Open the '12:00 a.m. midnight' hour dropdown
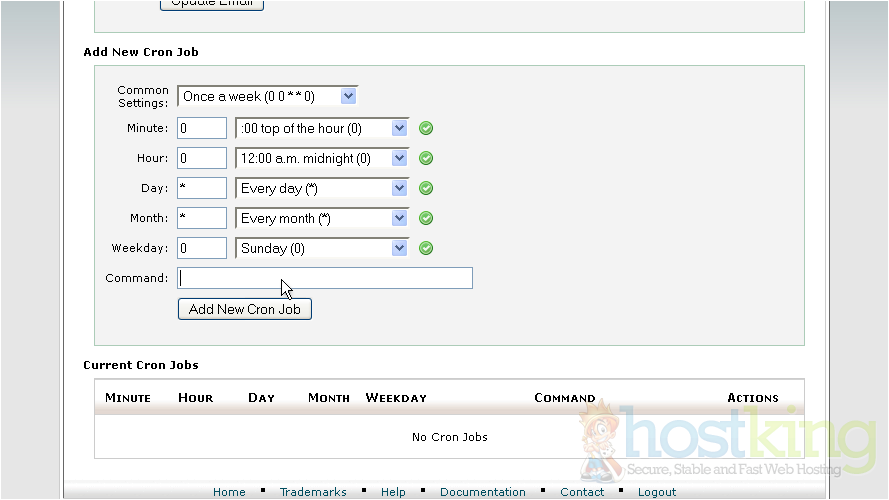 [x=322, y=158]
